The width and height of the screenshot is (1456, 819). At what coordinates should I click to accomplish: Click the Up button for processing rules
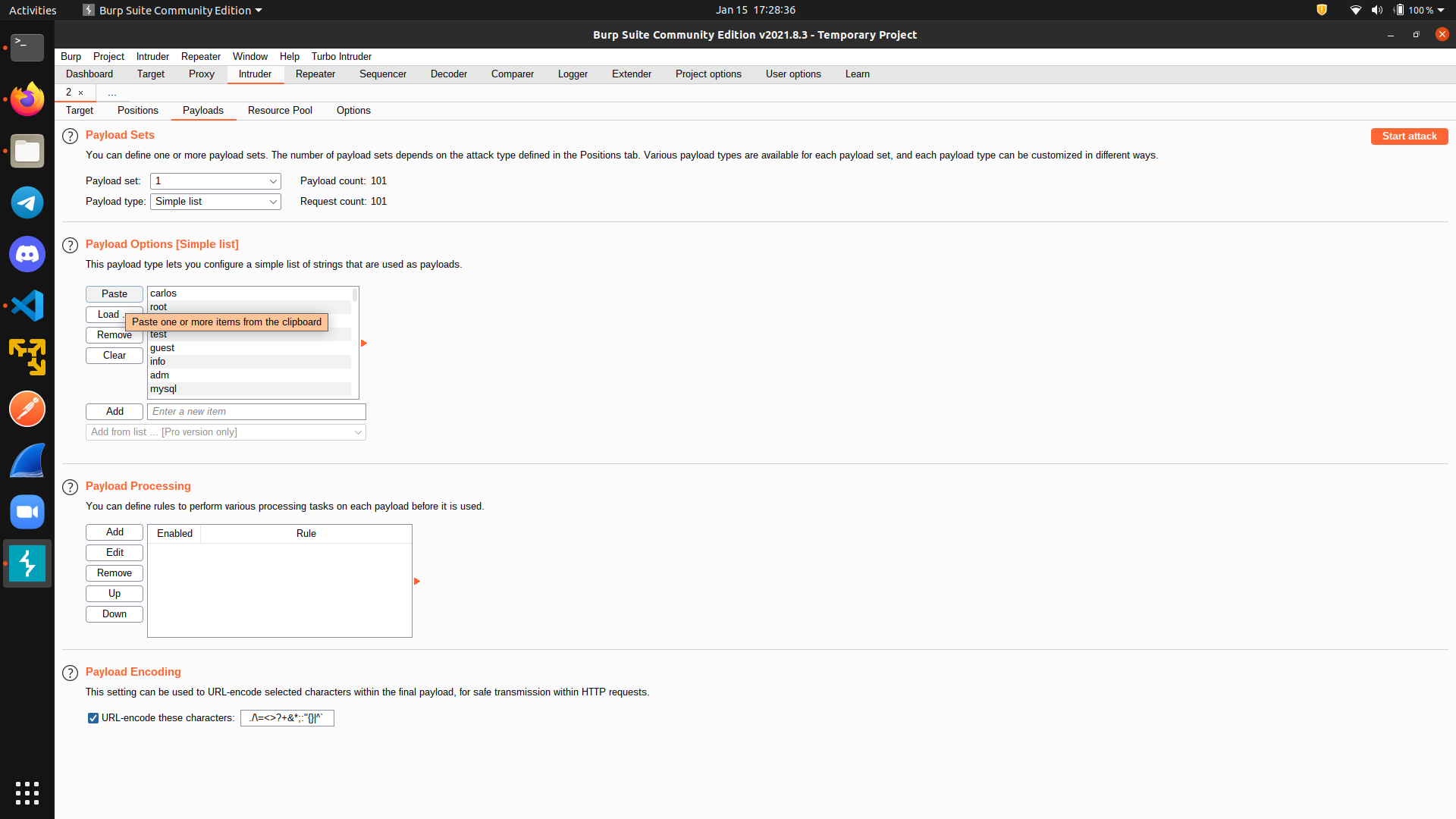tap(115, 594)
